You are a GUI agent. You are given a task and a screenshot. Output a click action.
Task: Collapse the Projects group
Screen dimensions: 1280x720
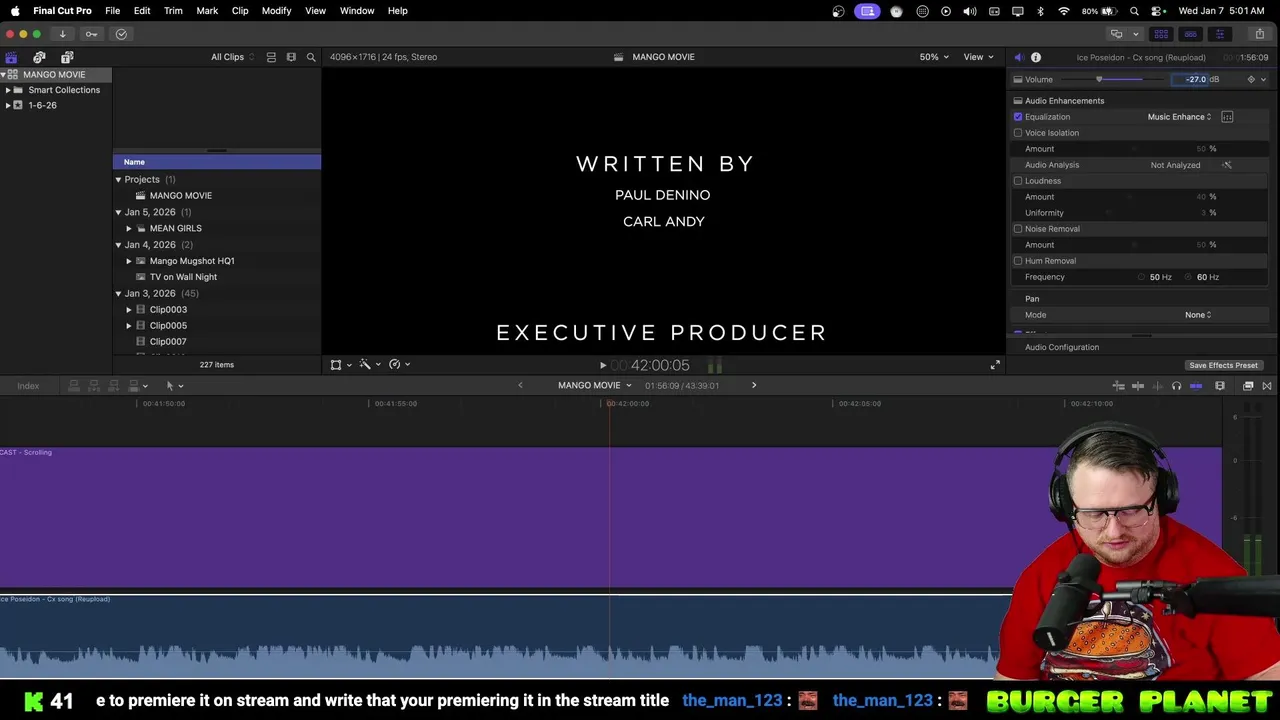coord(118,180)
